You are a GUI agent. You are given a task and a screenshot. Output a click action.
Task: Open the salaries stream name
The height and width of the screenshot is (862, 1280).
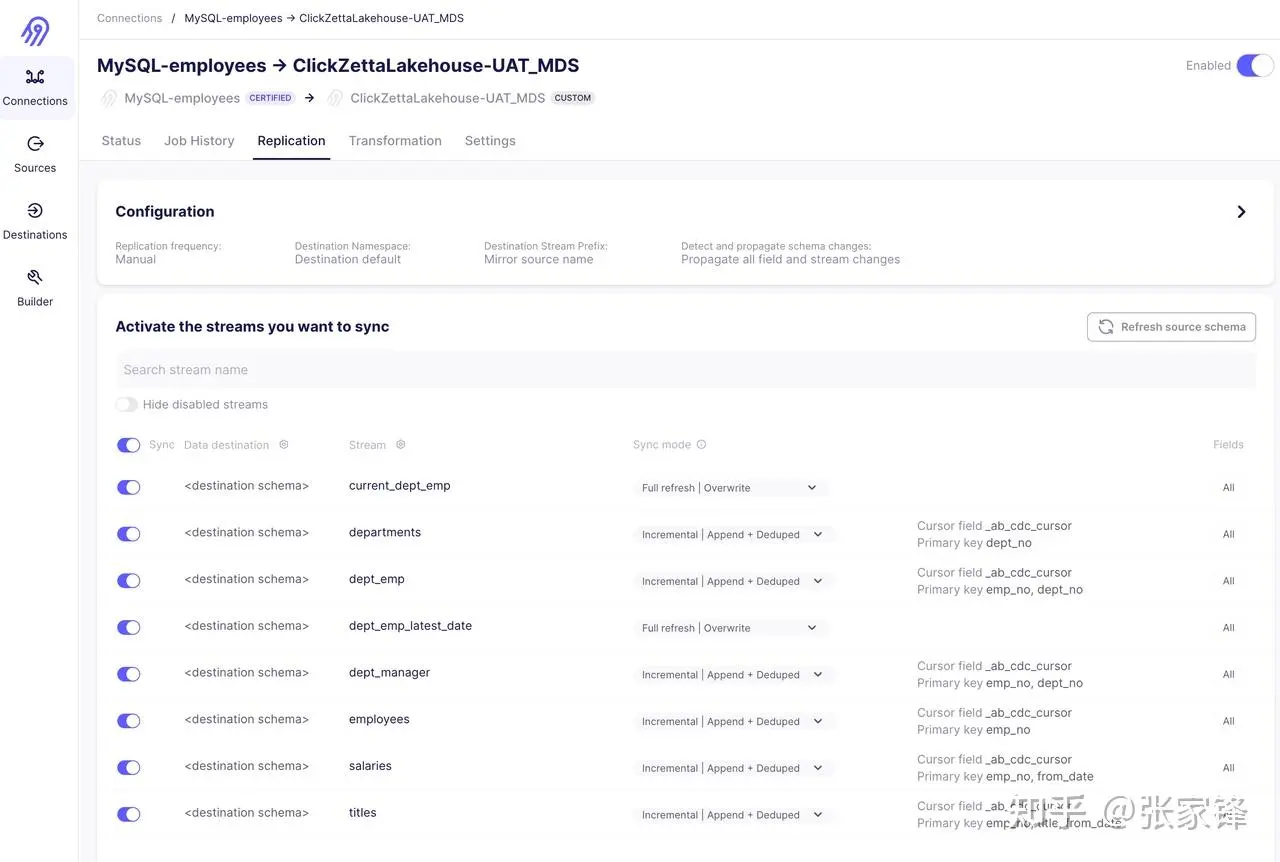(x=370, y=766)
